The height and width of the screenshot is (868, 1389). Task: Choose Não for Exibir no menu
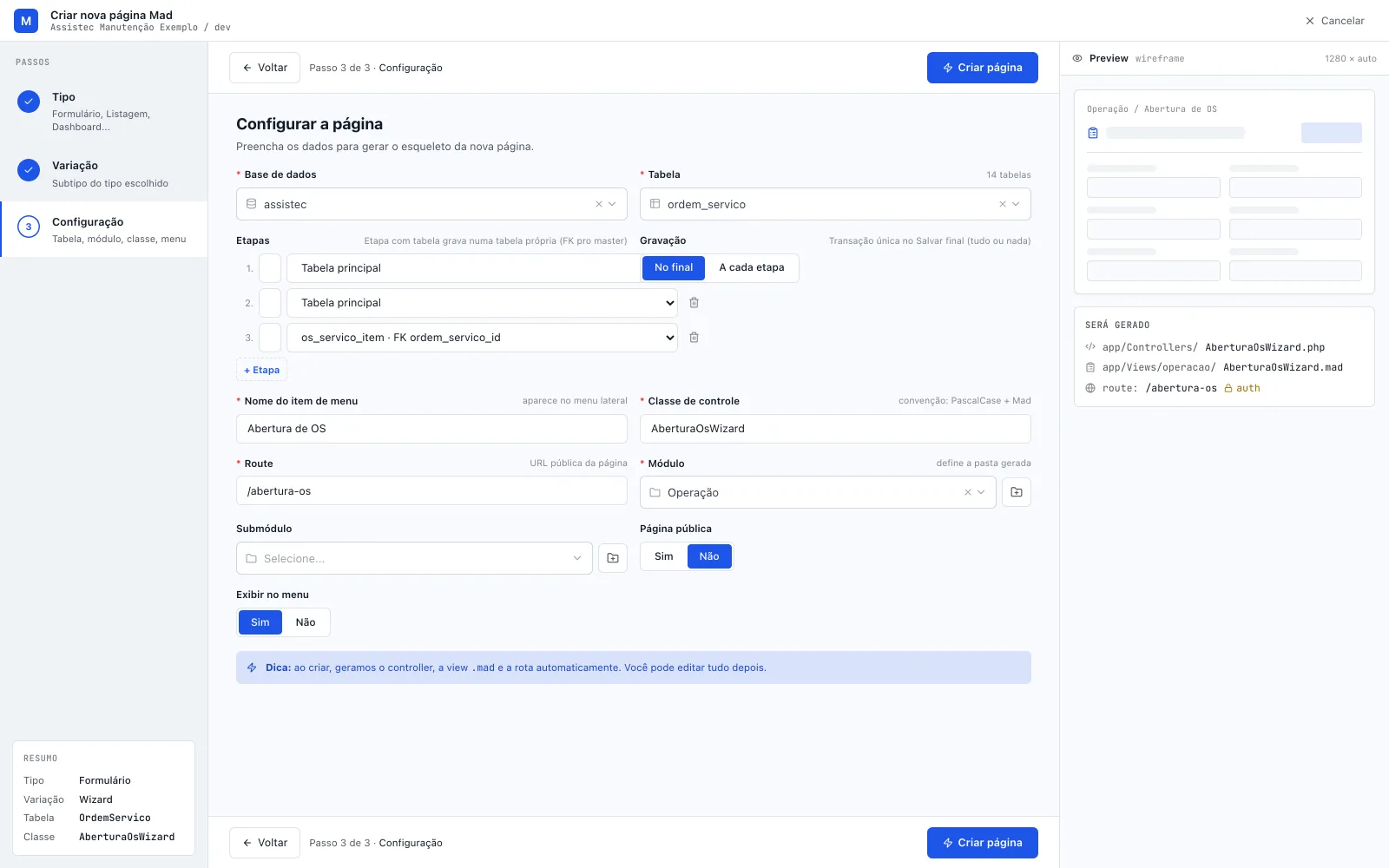[x=306, y=622]
